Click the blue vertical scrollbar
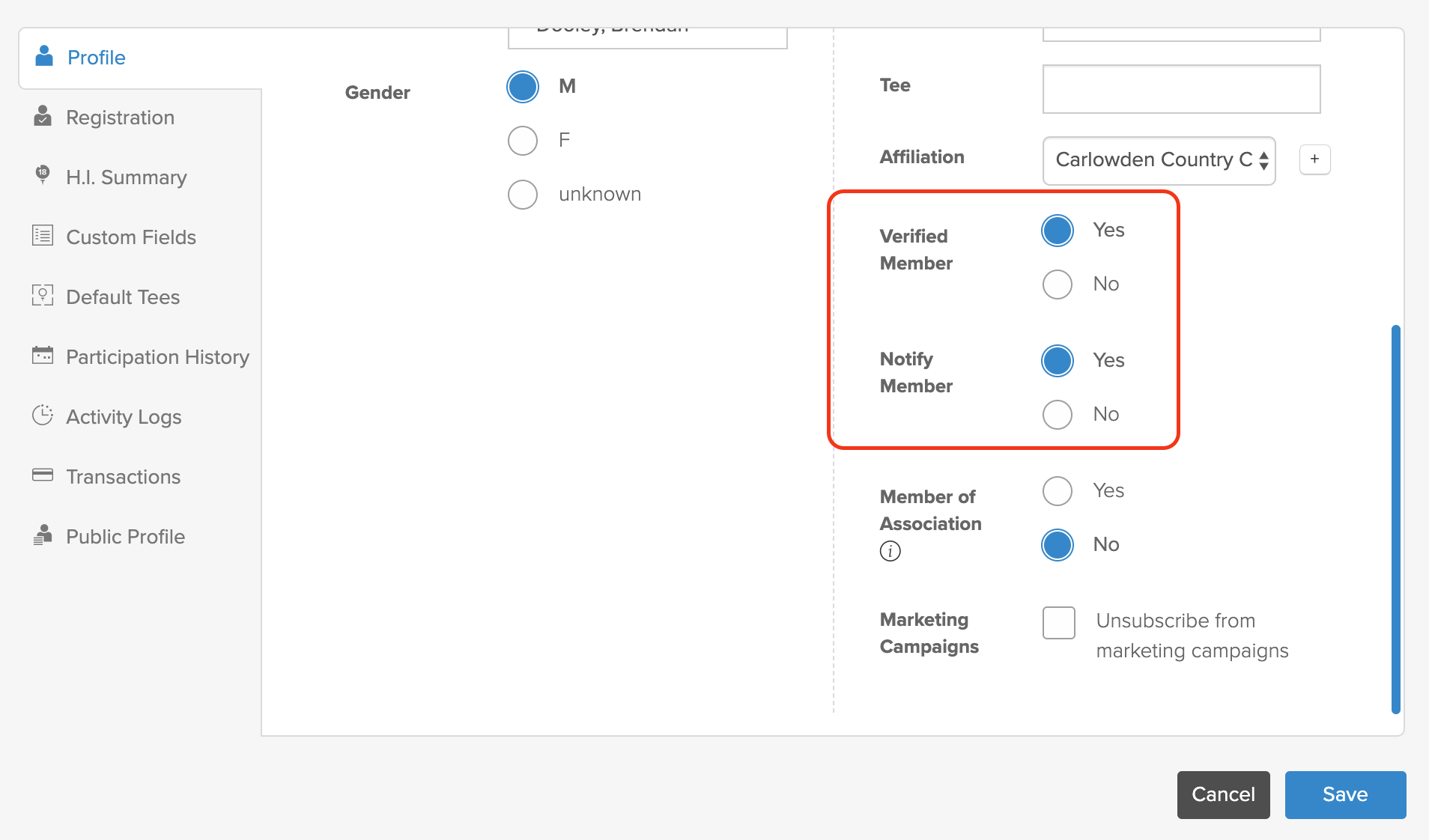This screenshot has height=840, width=1429. tap(1395, 520)
